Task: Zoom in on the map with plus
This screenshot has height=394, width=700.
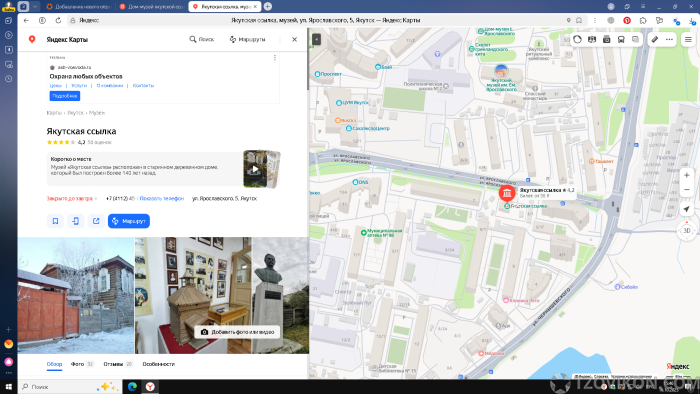Action: pos(687,175)
